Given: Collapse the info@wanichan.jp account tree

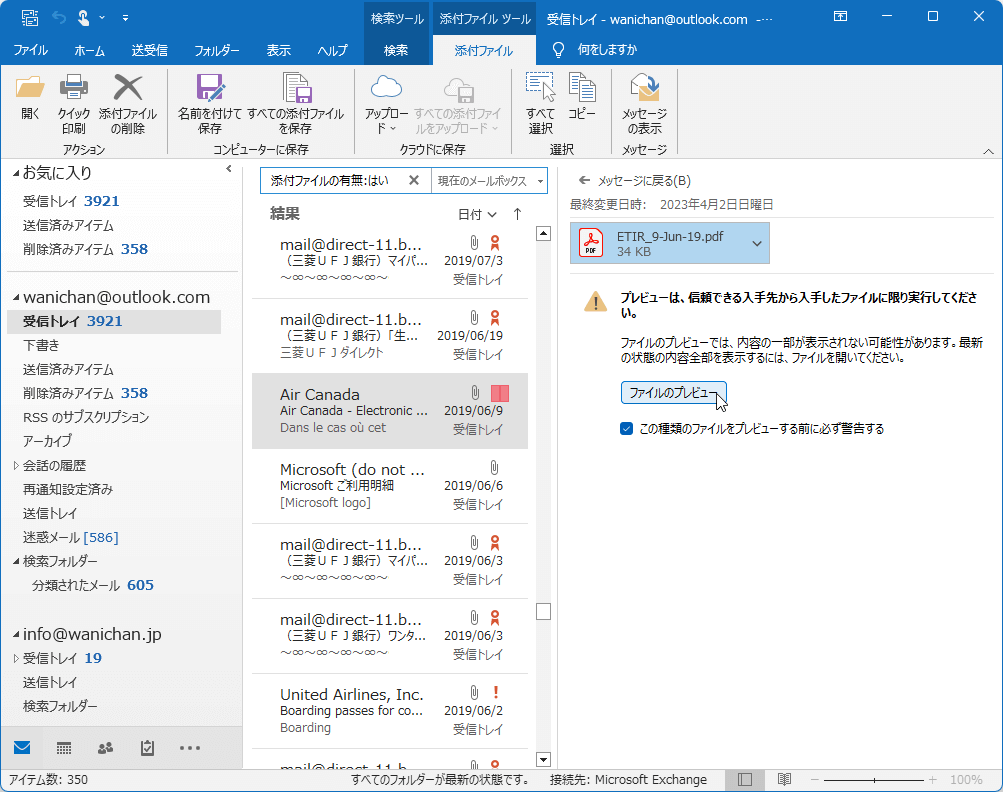Looking at the screenshot, I should click(x=16, y=635).
